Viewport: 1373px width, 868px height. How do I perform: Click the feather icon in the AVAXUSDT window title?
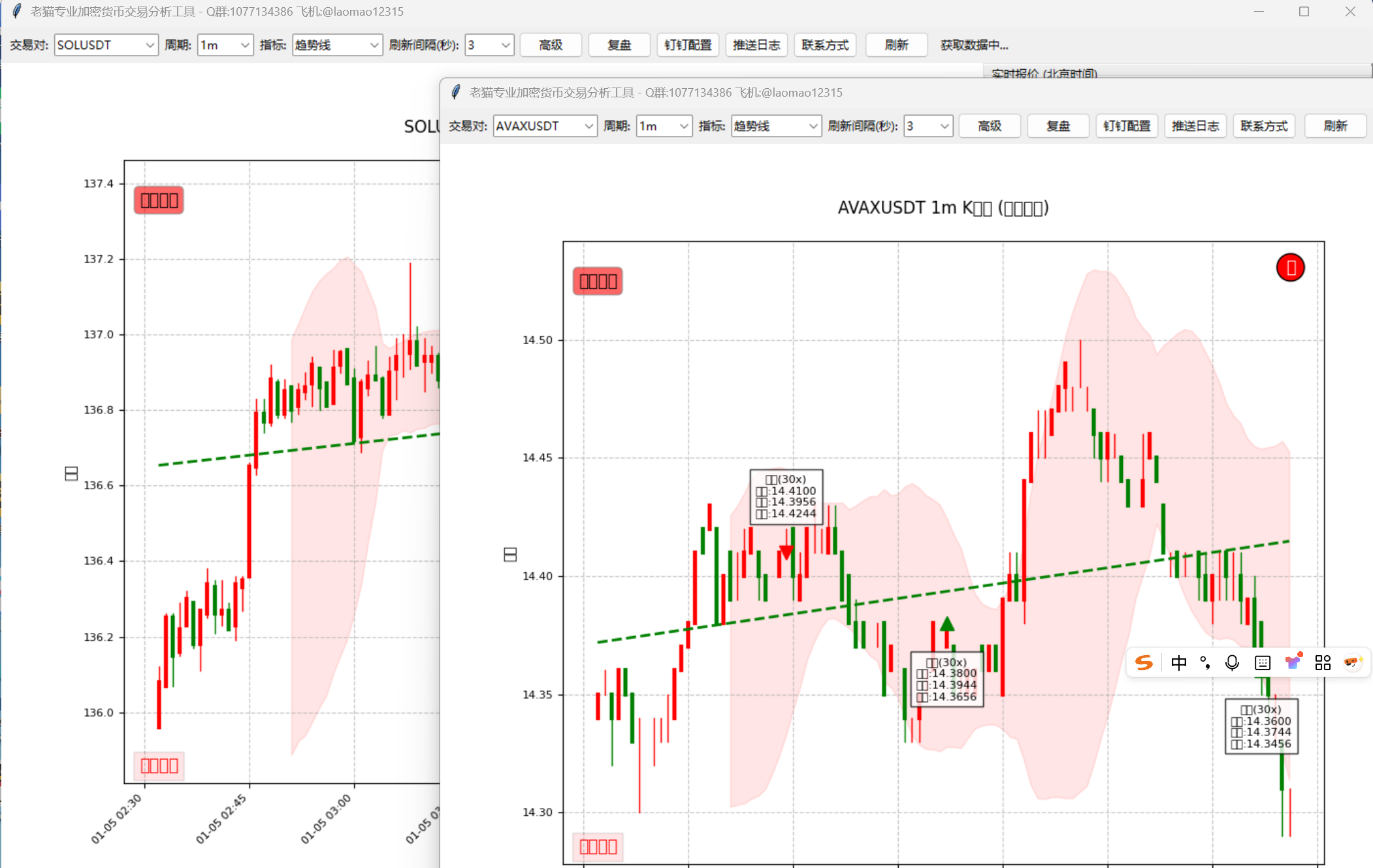456,92
